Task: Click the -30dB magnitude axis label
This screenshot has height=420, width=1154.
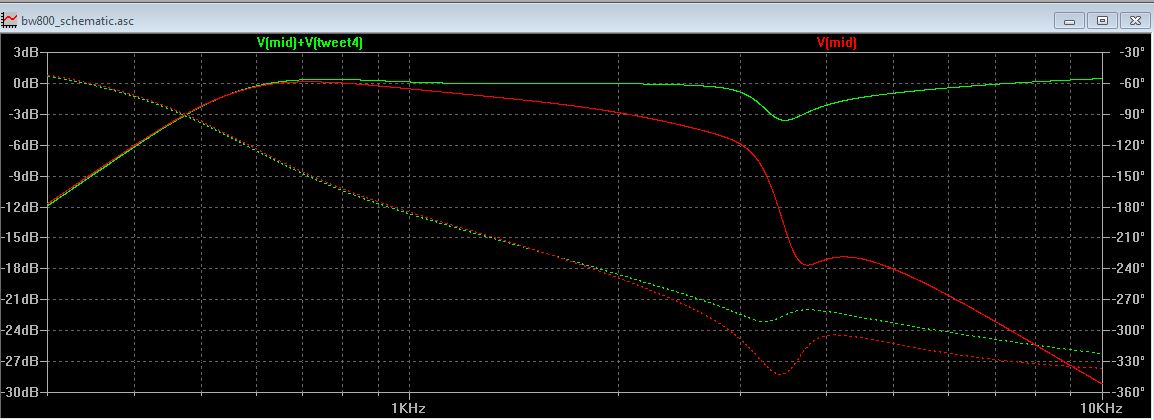Action: [x=20, y=392]
